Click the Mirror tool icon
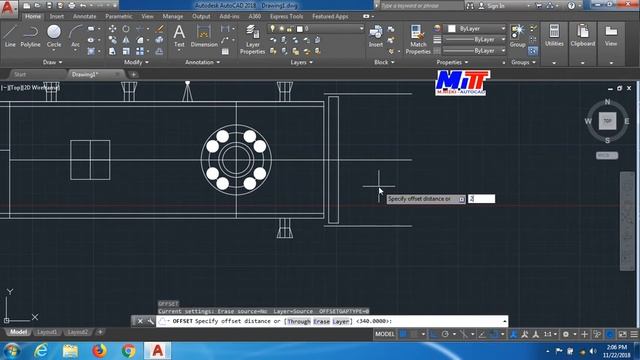 pyautogui.click(x=126, y=40)
